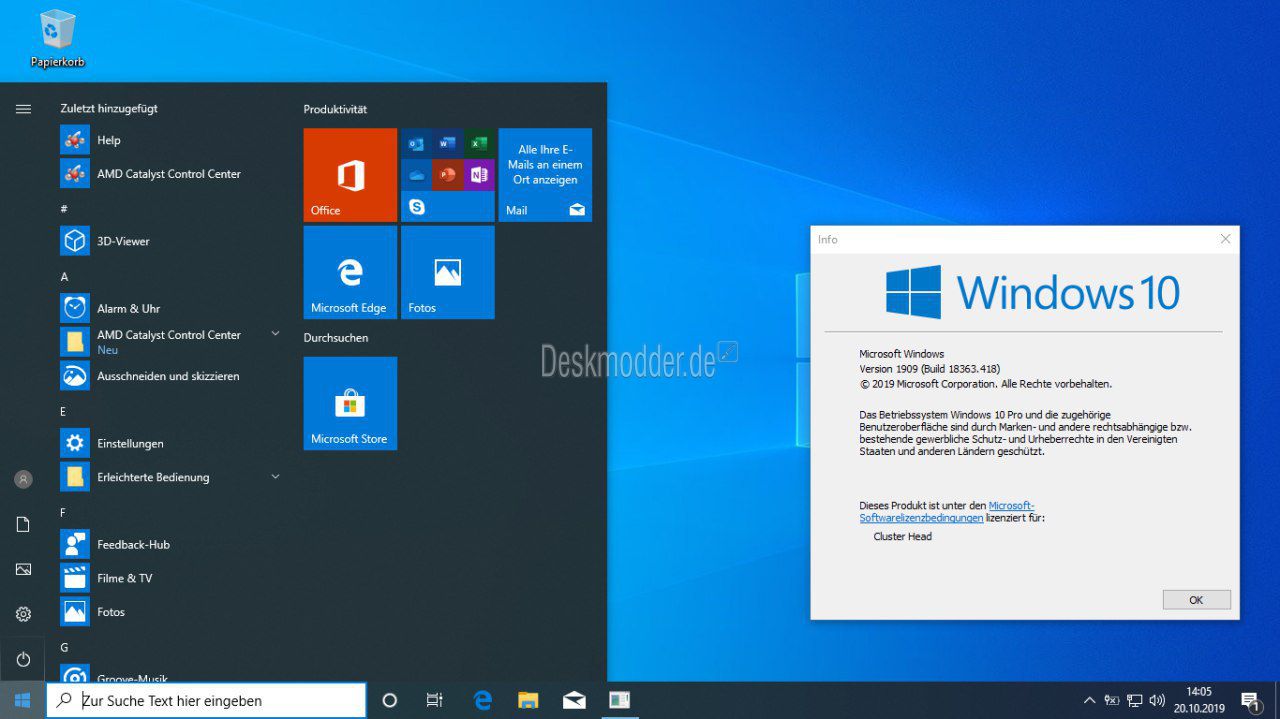The height and width of the screenshot is (719, 1280).
Task: Click the letter A section header
Action: 64,276
